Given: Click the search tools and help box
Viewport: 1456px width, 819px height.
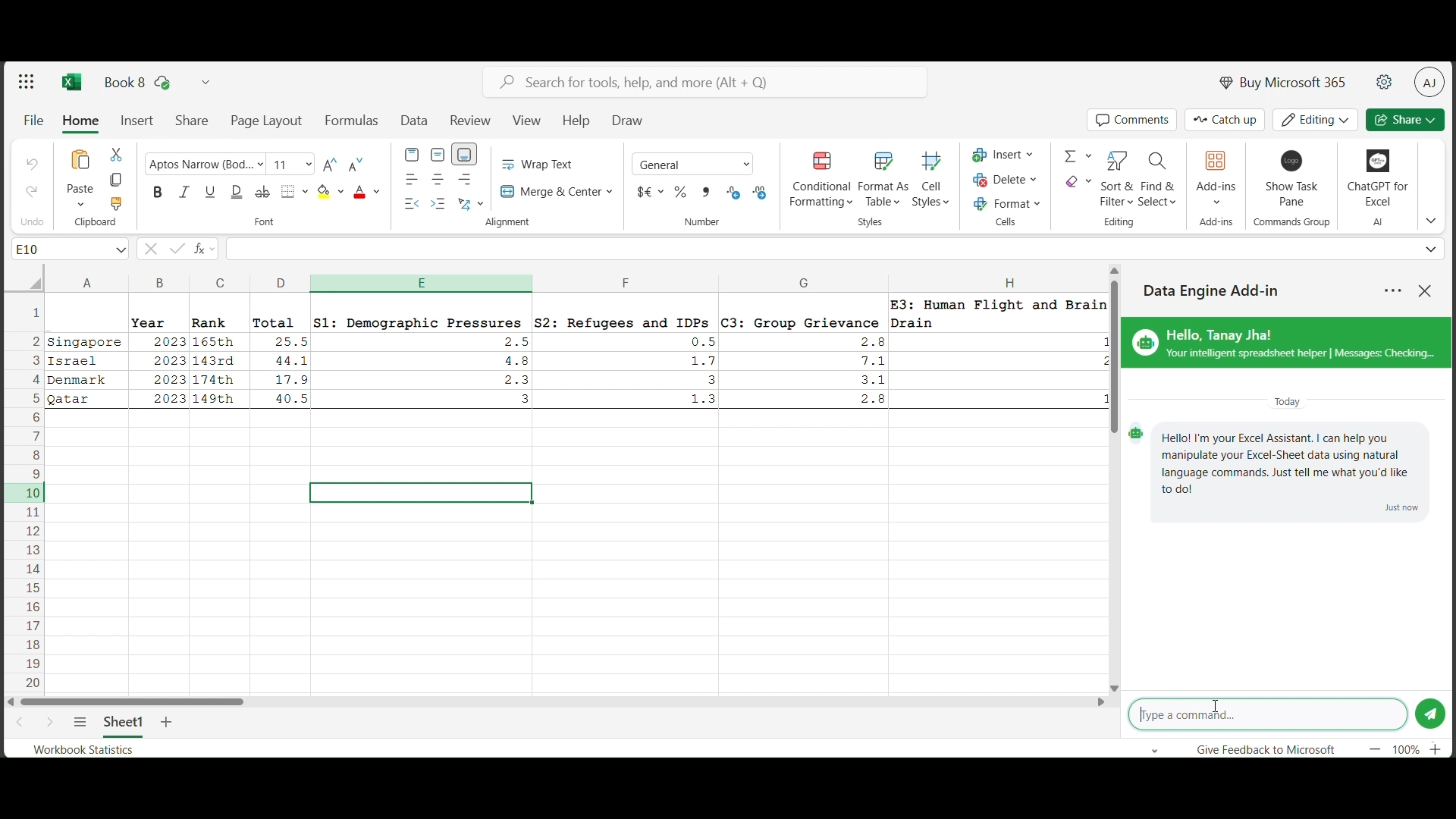Looking at the screenshot, I should click(x=706, y=83).
